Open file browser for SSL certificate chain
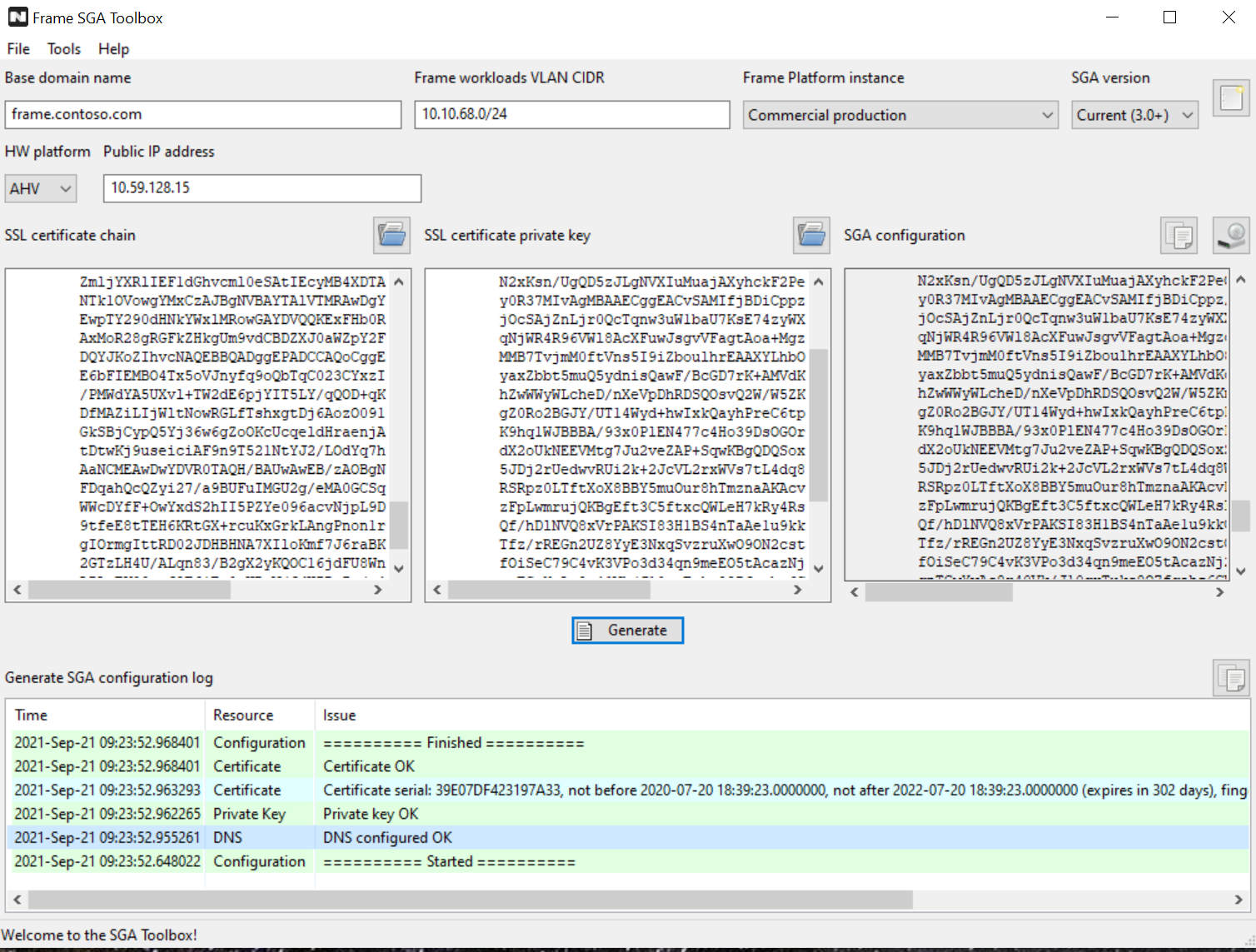 click(391, 236)
